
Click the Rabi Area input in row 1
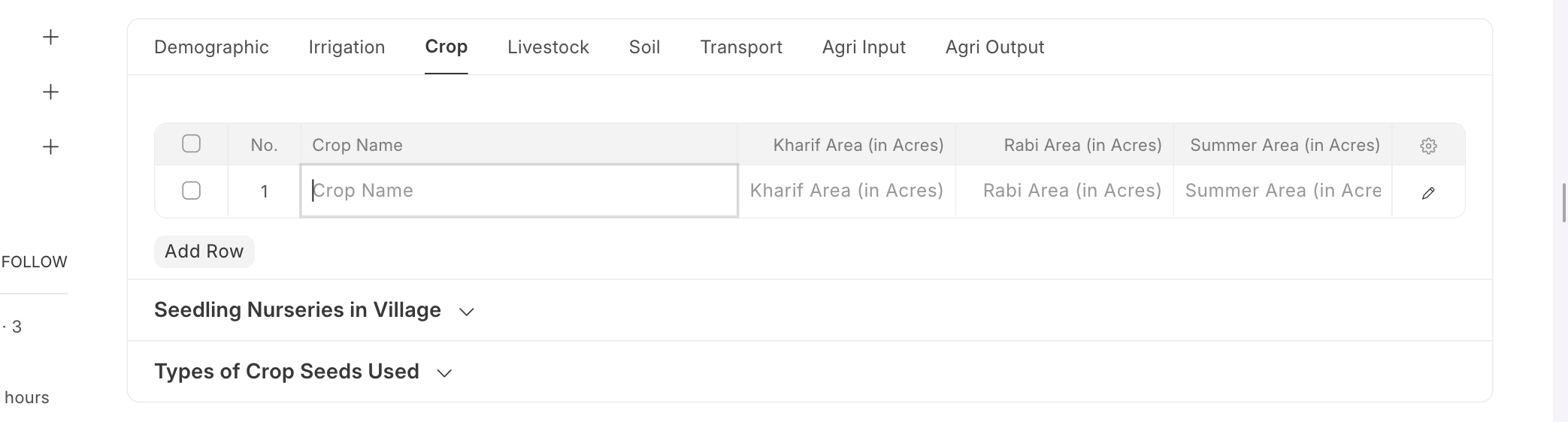coord(1064,191)
